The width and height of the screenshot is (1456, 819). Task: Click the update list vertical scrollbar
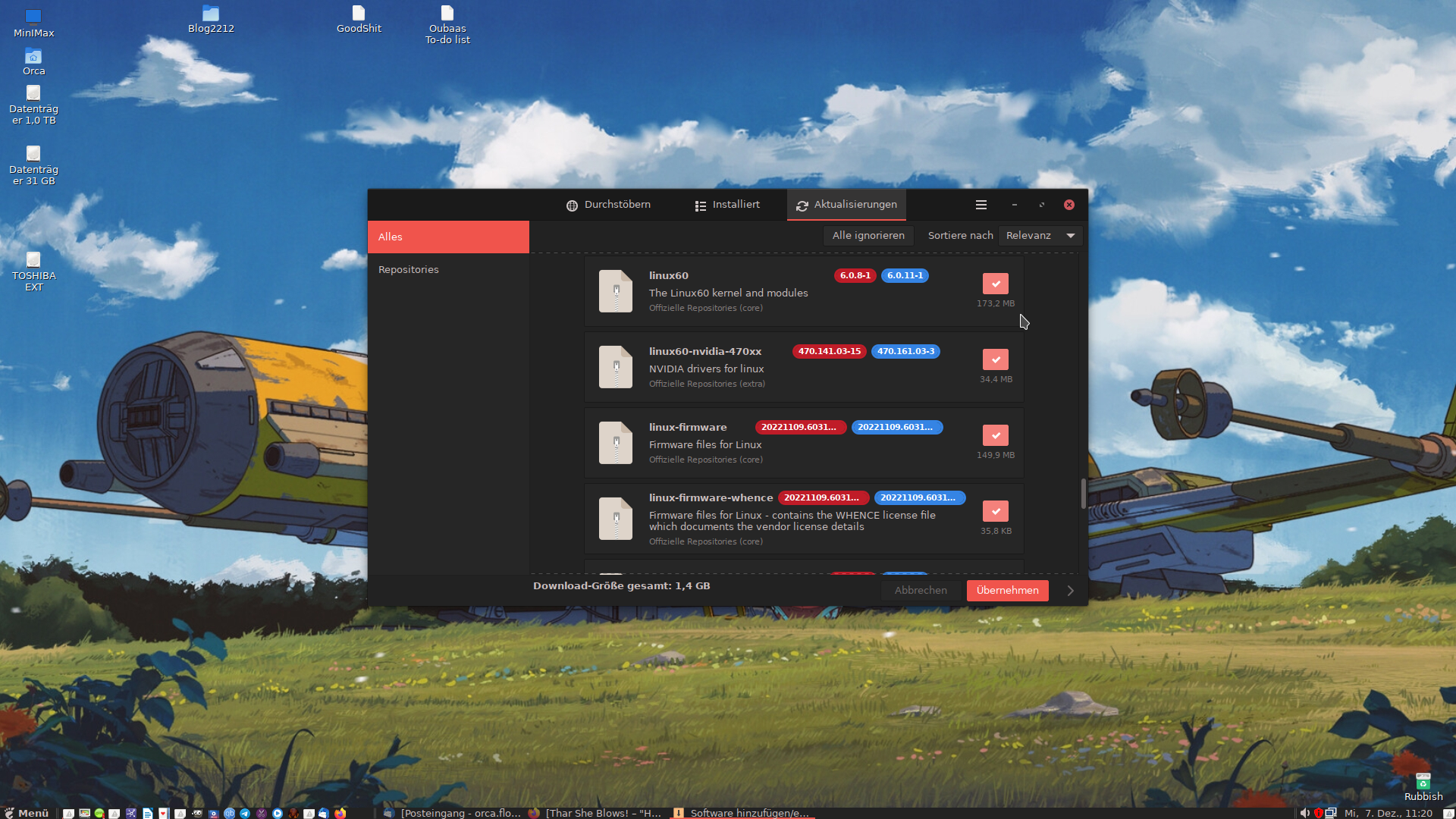[1083, 494]
